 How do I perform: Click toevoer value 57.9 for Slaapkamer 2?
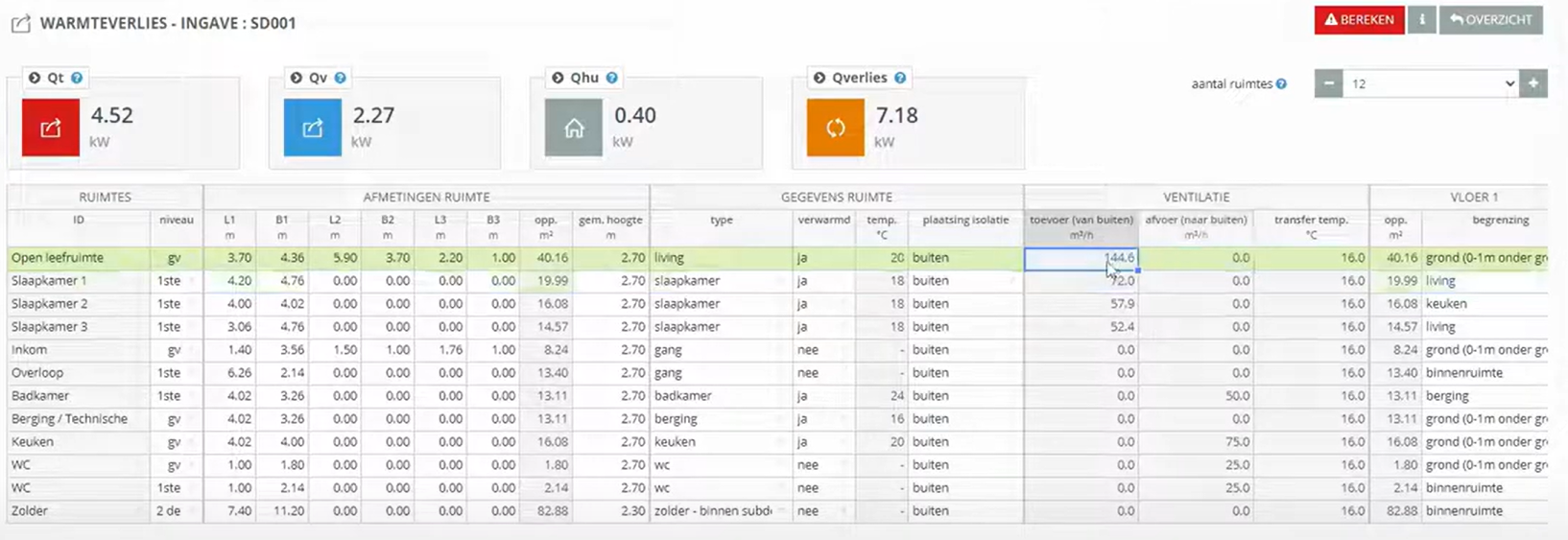click(1081, 304)
